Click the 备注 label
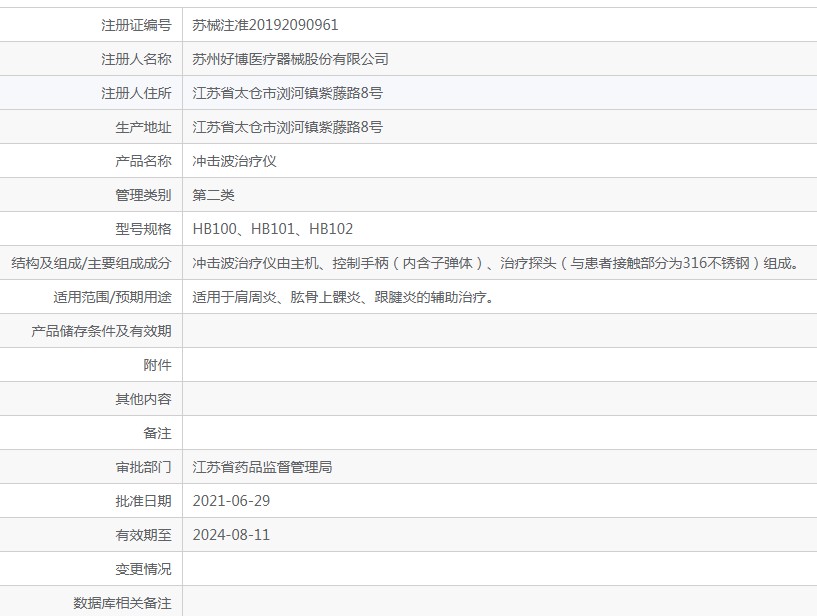Viewport: 817px width, 616px height. click(157, 433)
